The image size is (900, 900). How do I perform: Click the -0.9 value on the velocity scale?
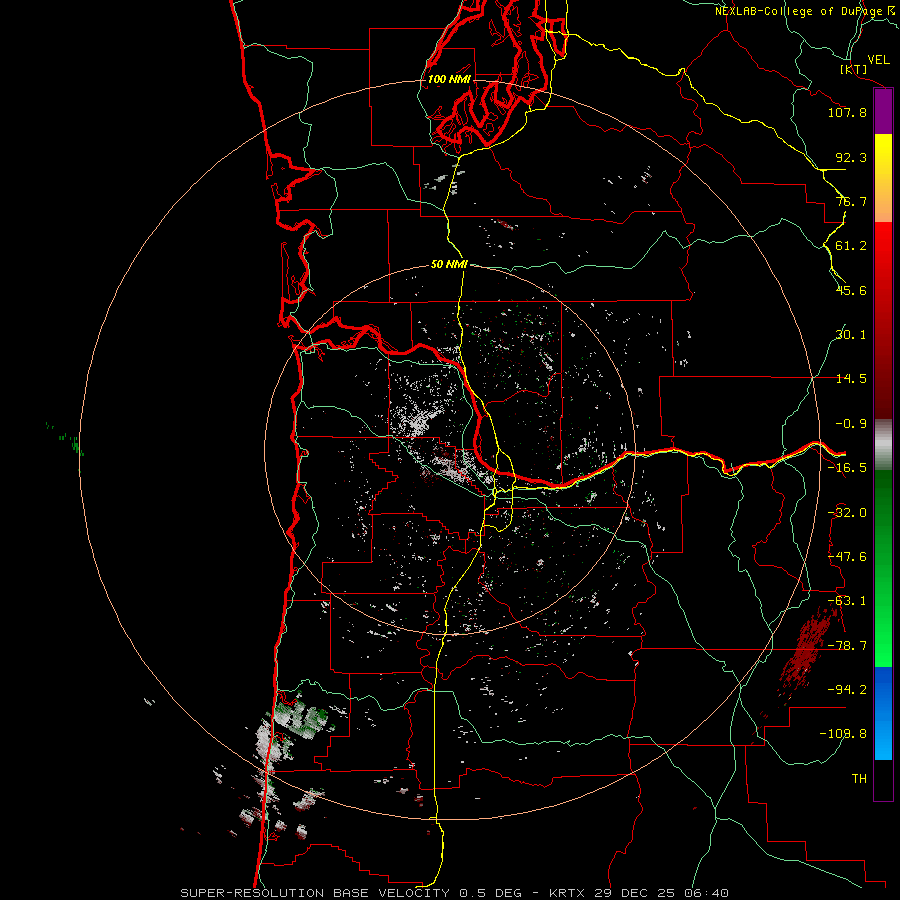[x=851, y=424]
